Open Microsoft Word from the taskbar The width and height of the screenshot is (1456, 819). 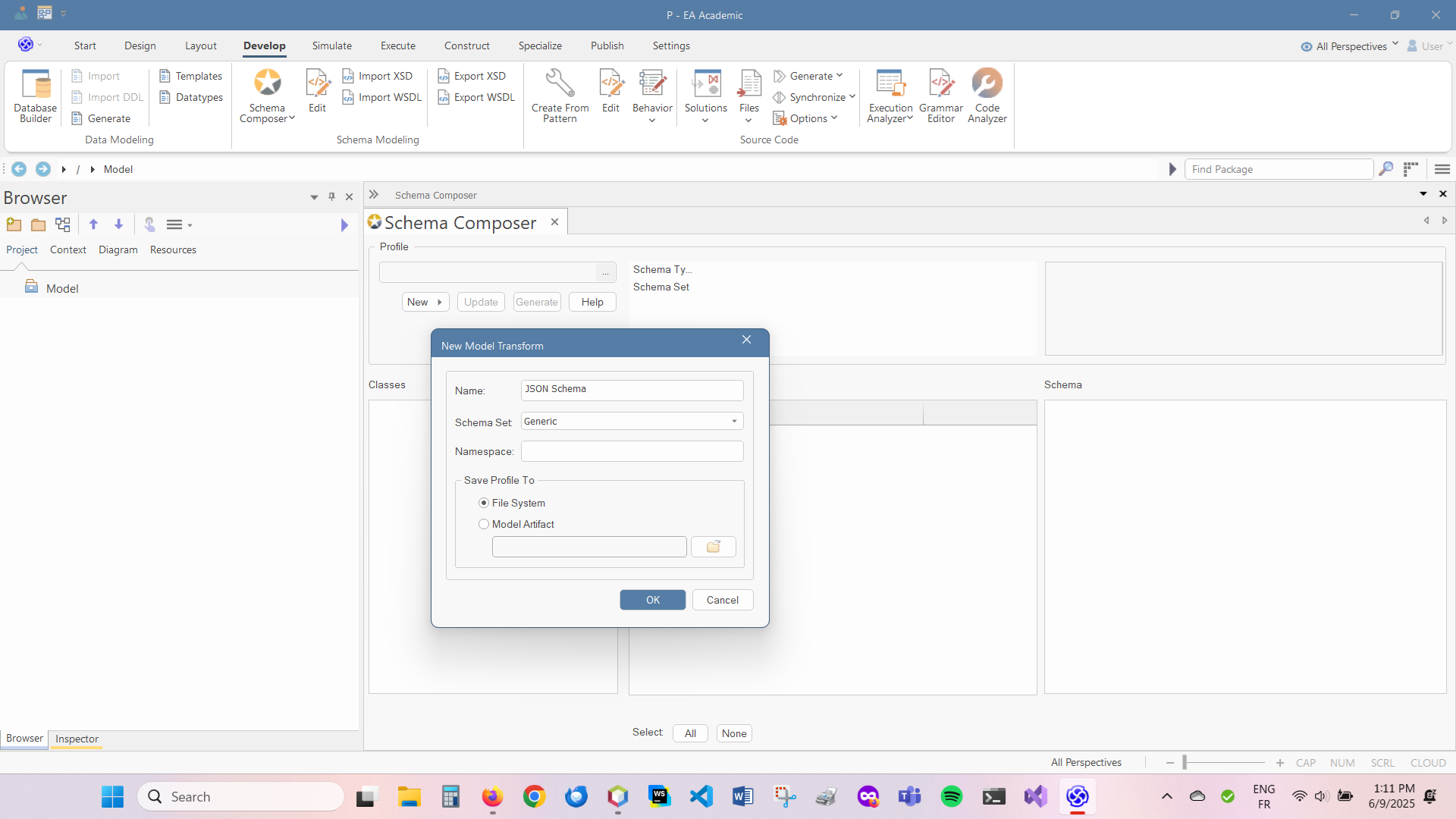click(x=743, y=796)
